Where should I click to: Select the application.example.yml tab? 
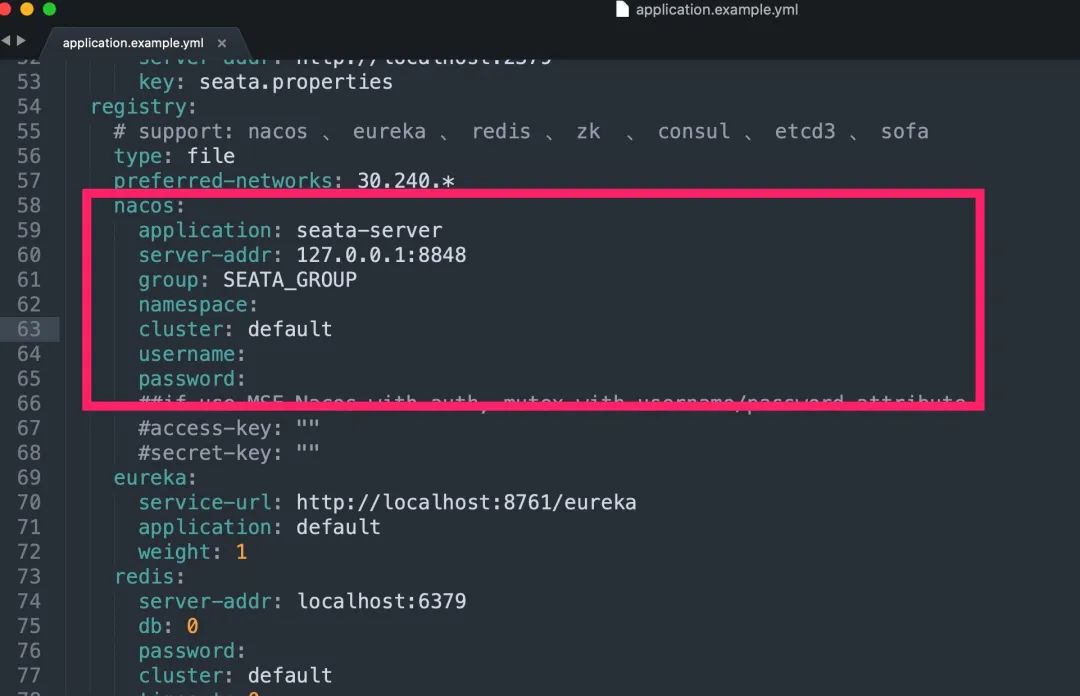point(133,43)
